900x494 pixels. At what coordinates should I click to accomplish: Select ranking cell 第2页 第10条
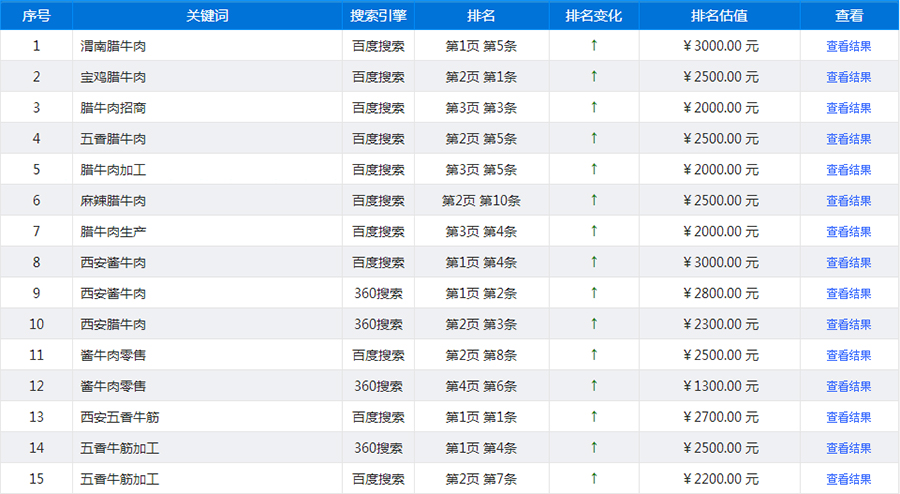coord(481,201)
